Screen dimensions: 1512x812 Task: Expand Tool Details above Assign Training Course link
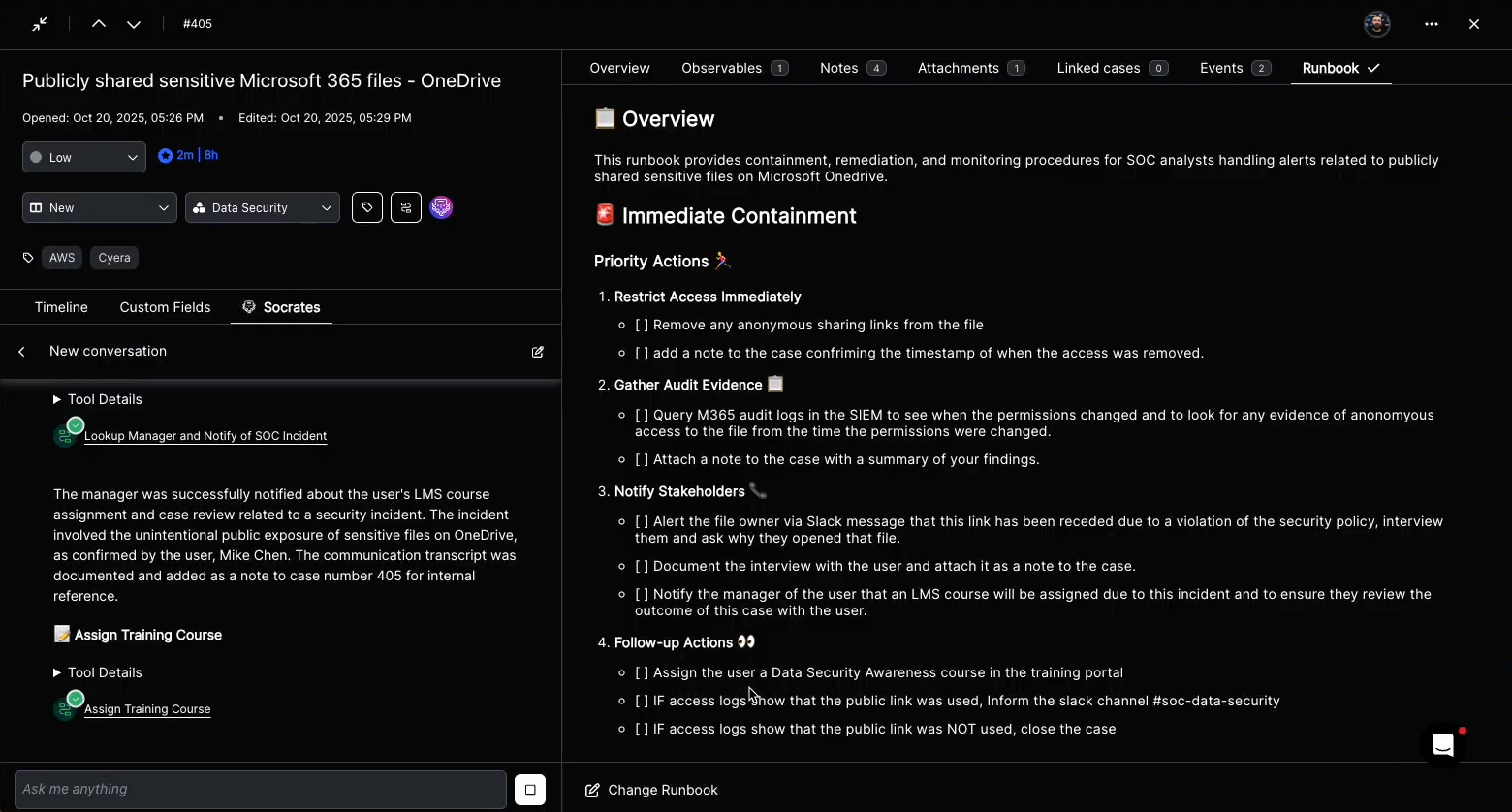coord(98,672)
